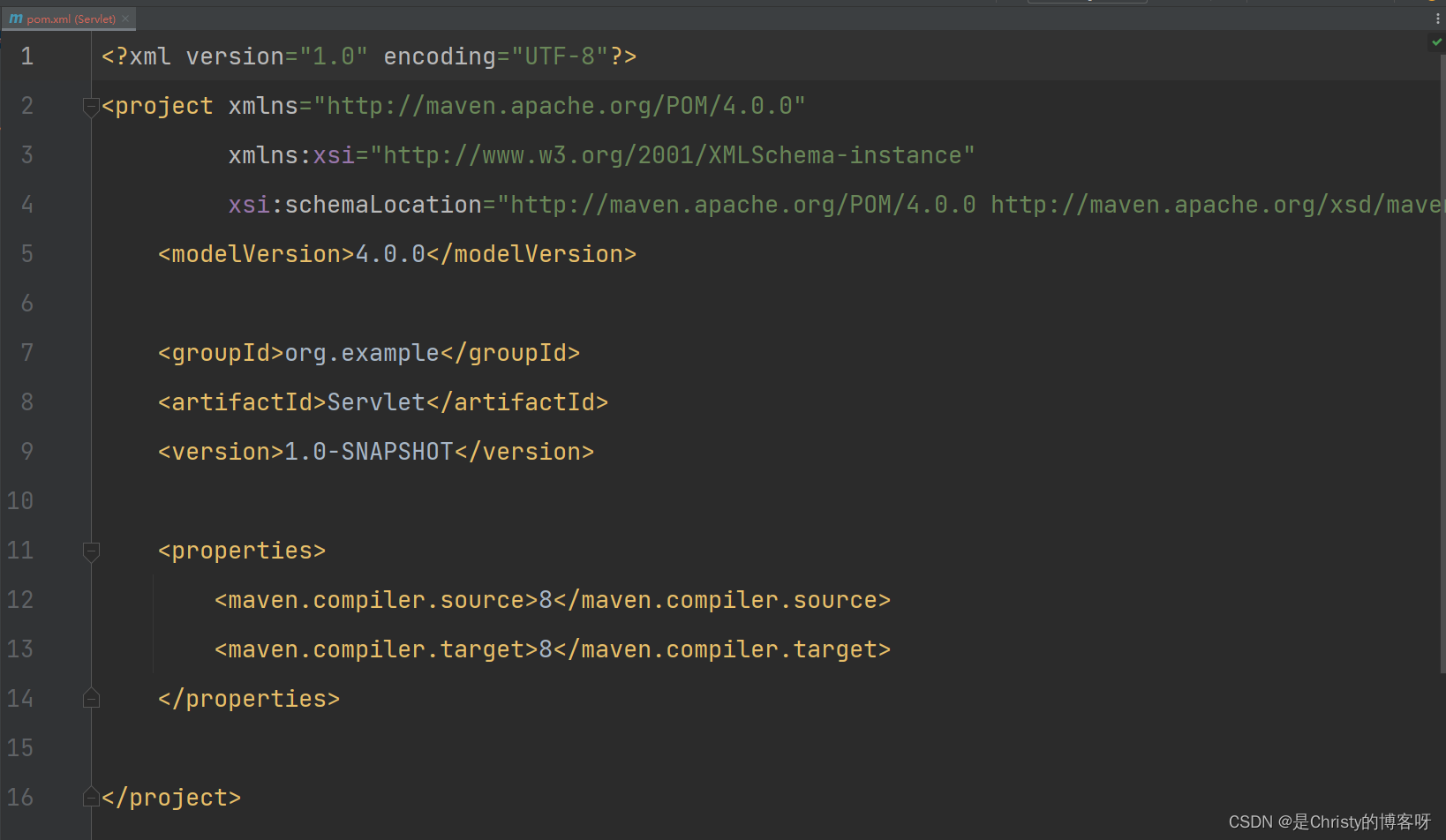Viewport: 1446px width, 840px height.
Task: Collapse the properties element fold arrow
Action: pos(91,551)
